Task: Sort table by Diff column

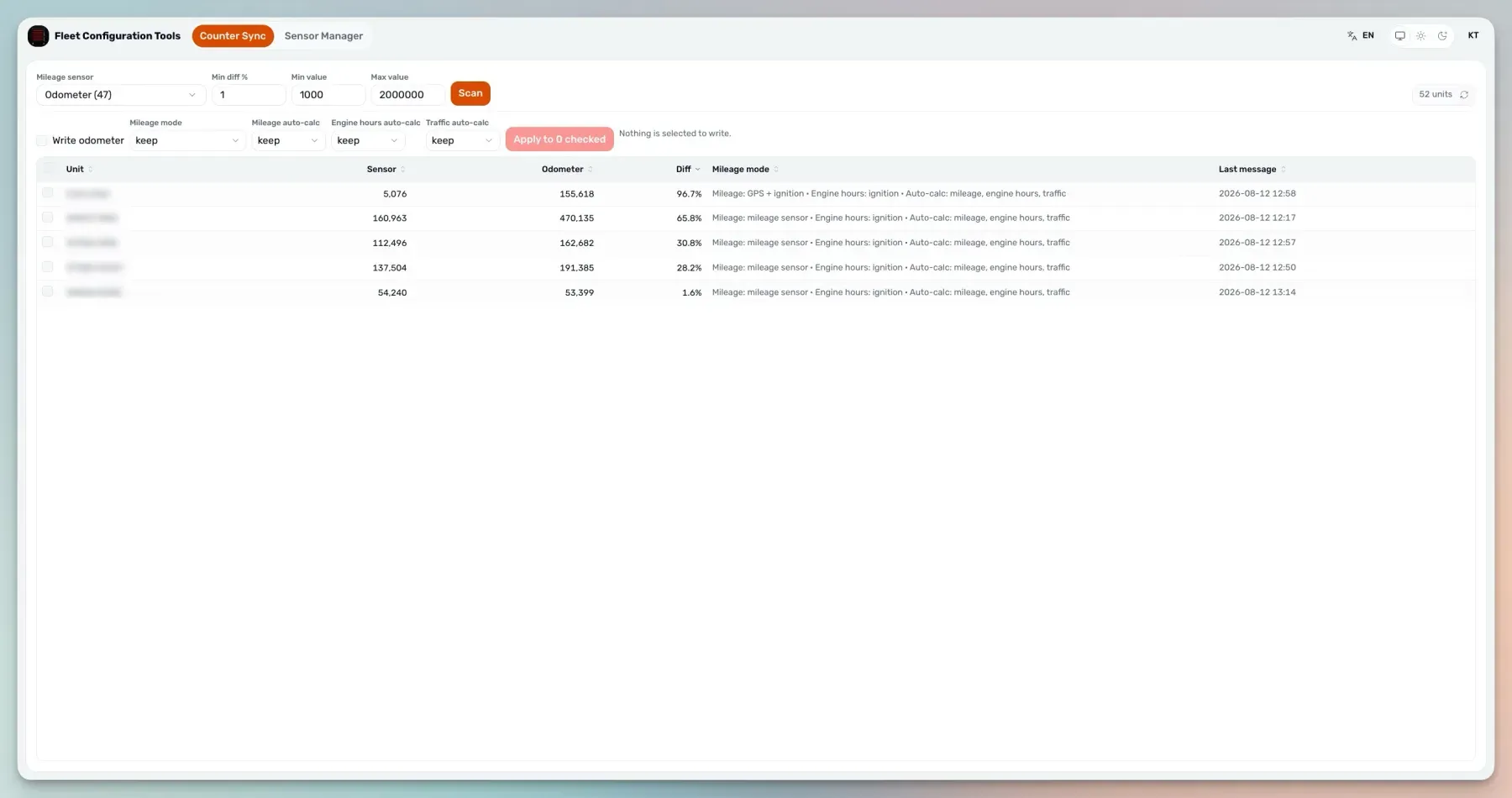Action: (x=688, y=170)
